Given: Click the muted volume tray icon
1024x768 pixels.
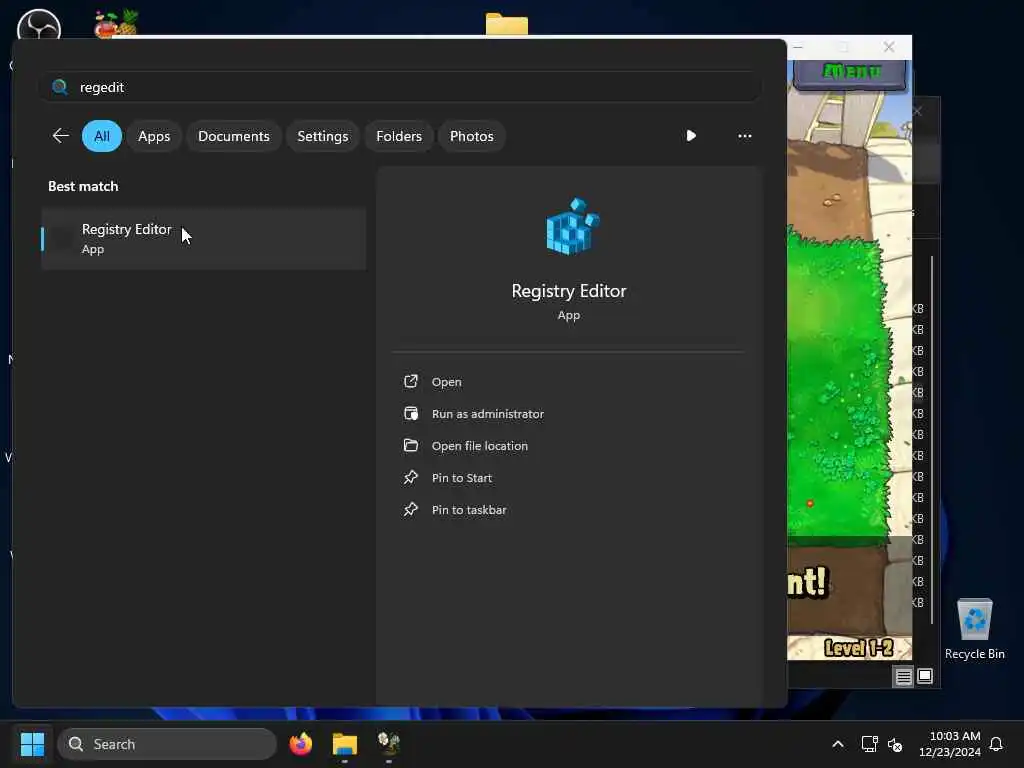Looking at the screenshot, I should 895,744.
